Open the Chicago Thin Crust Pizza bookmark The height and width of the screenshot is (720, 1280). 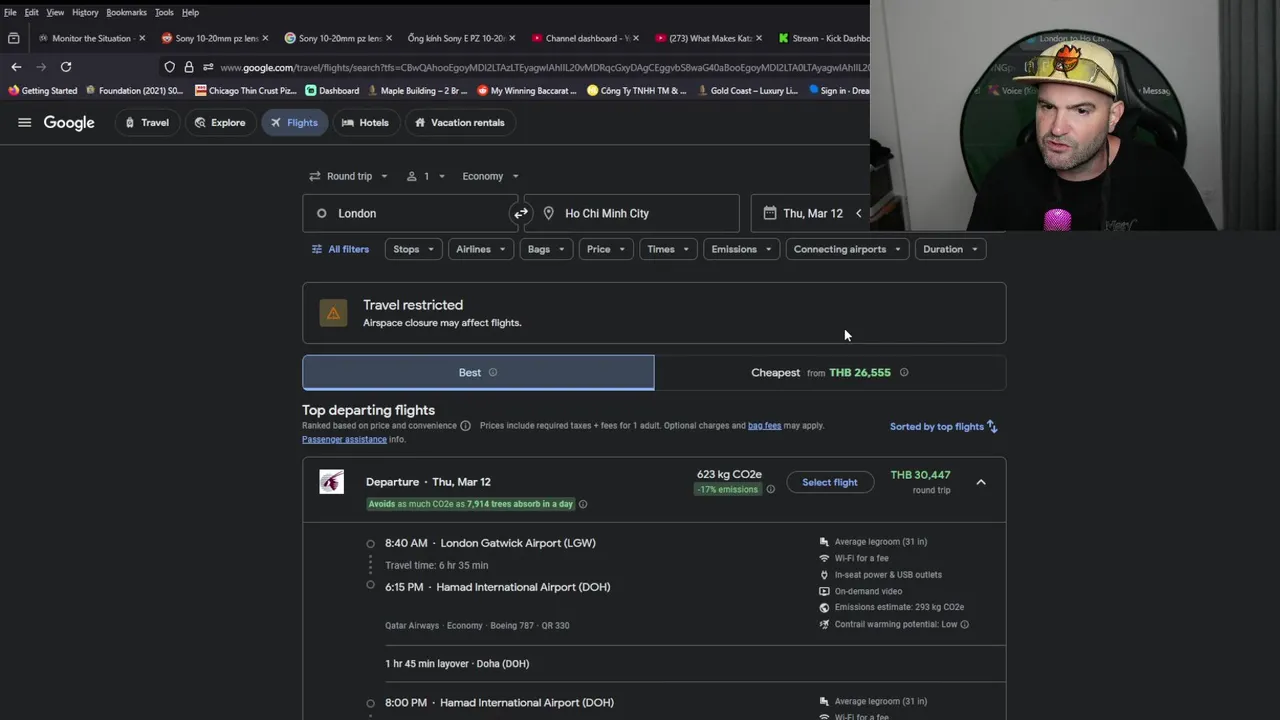246,90
